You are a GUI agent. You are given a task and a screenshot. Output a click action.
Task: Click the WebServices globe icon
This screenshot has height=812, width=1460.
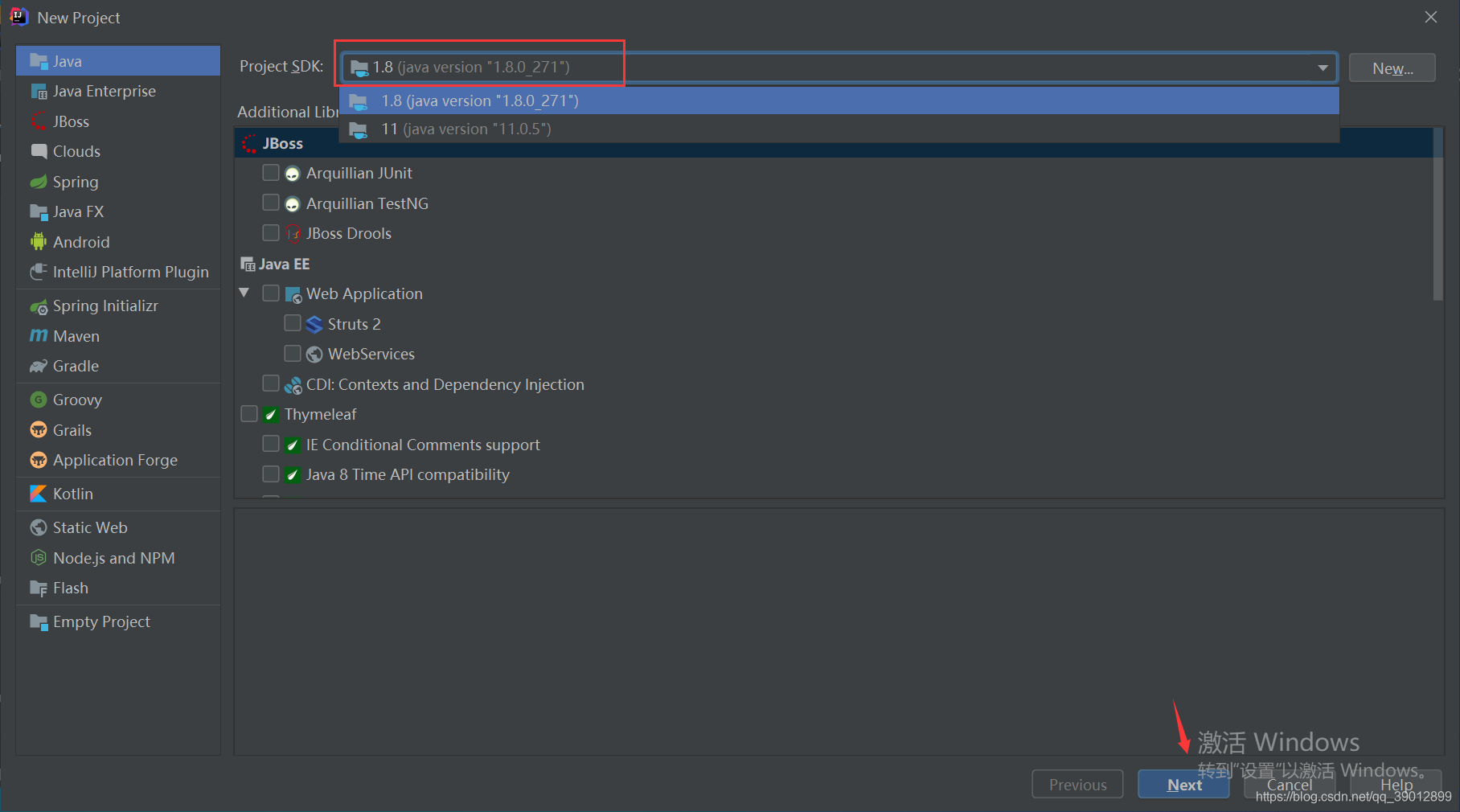click(314, 355)
